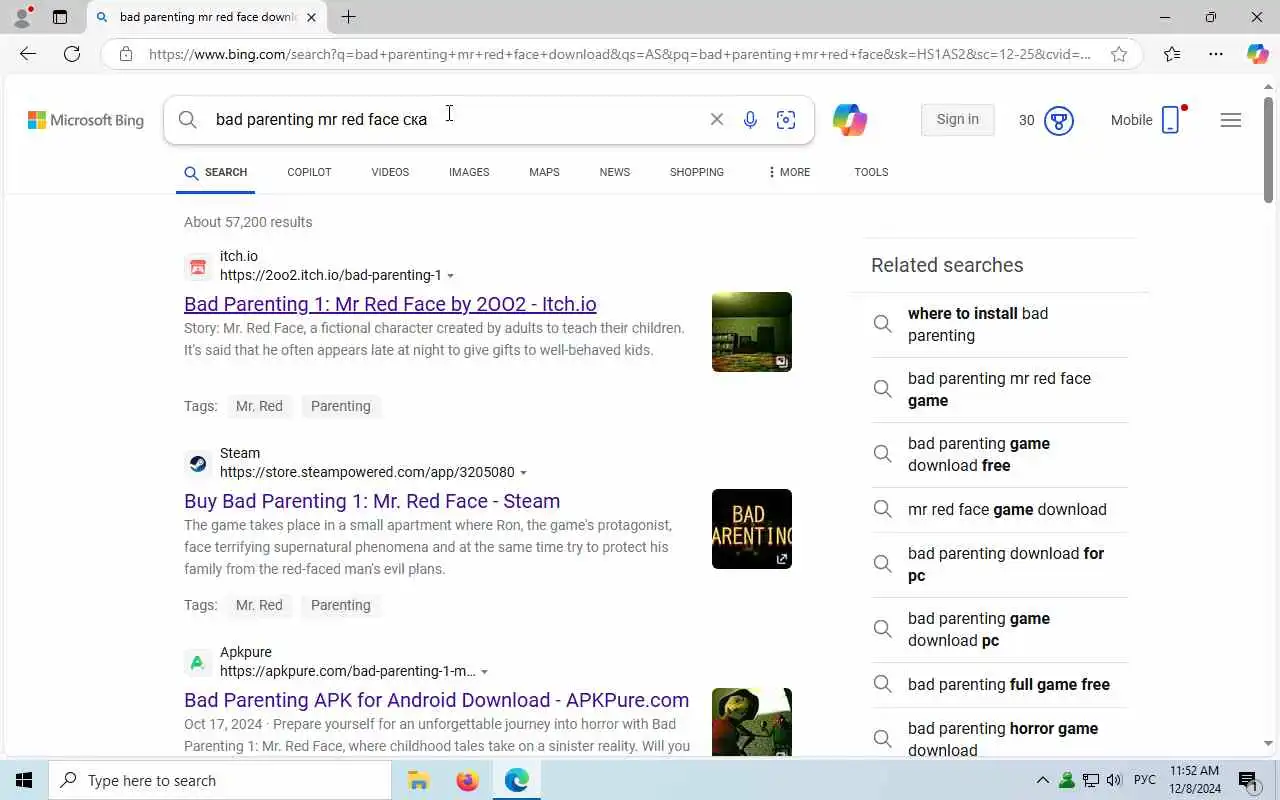Click the browser back arrow
The height and width of the screenshot is (800, 1280).
click(28, 54)
